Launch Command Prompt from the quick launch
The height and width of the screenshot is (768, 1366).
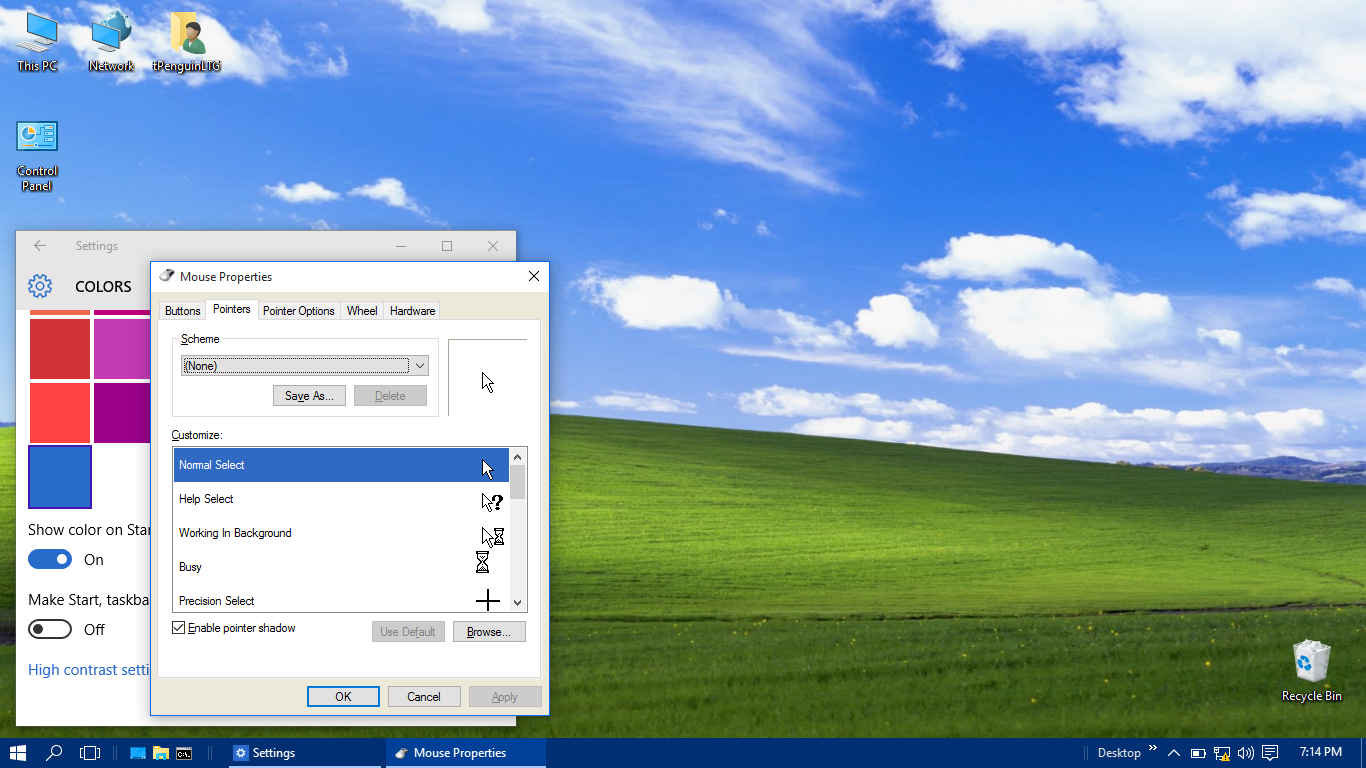pos(184,753)
